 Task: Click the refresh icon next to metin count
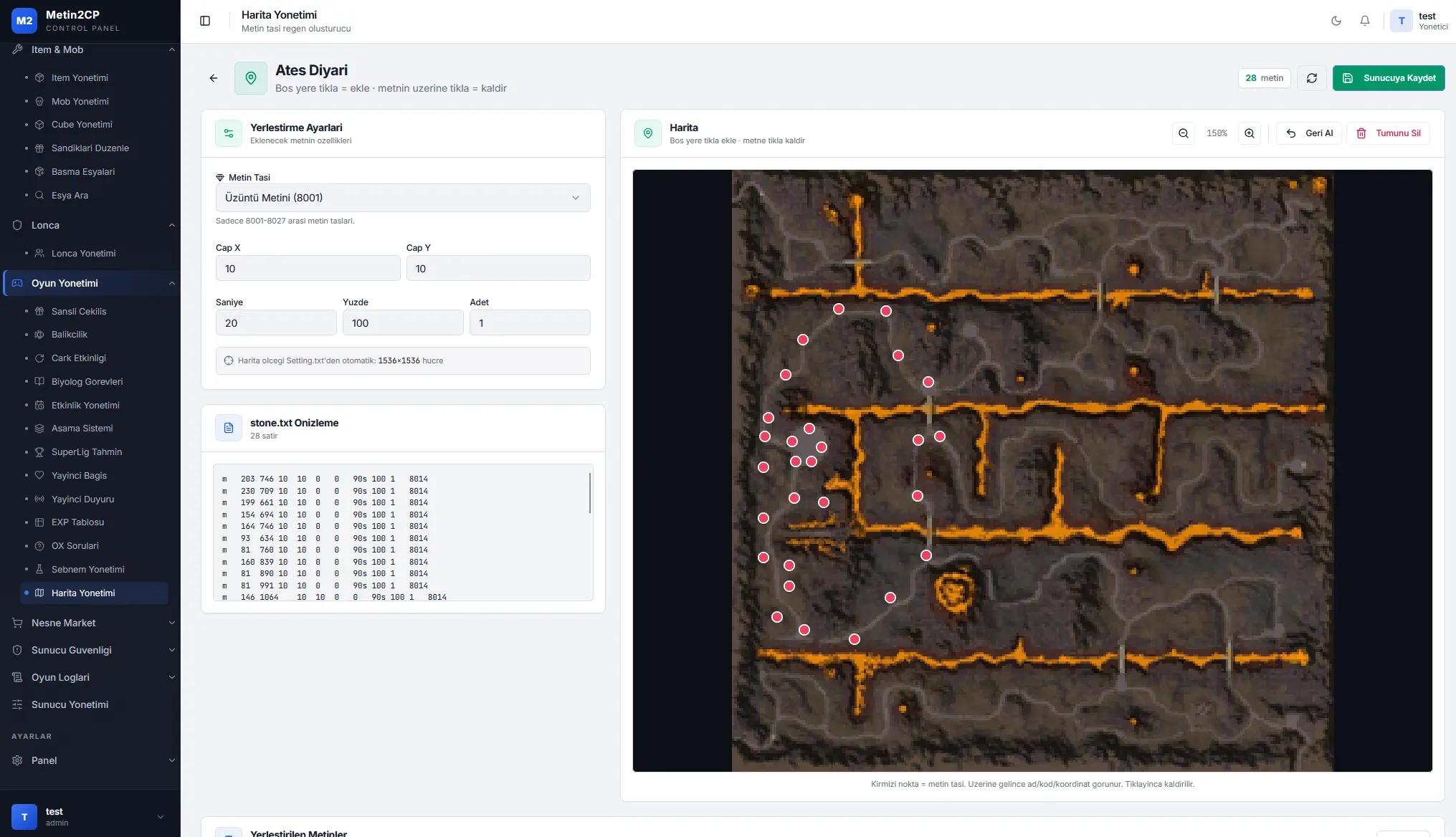coord(1312,78)
